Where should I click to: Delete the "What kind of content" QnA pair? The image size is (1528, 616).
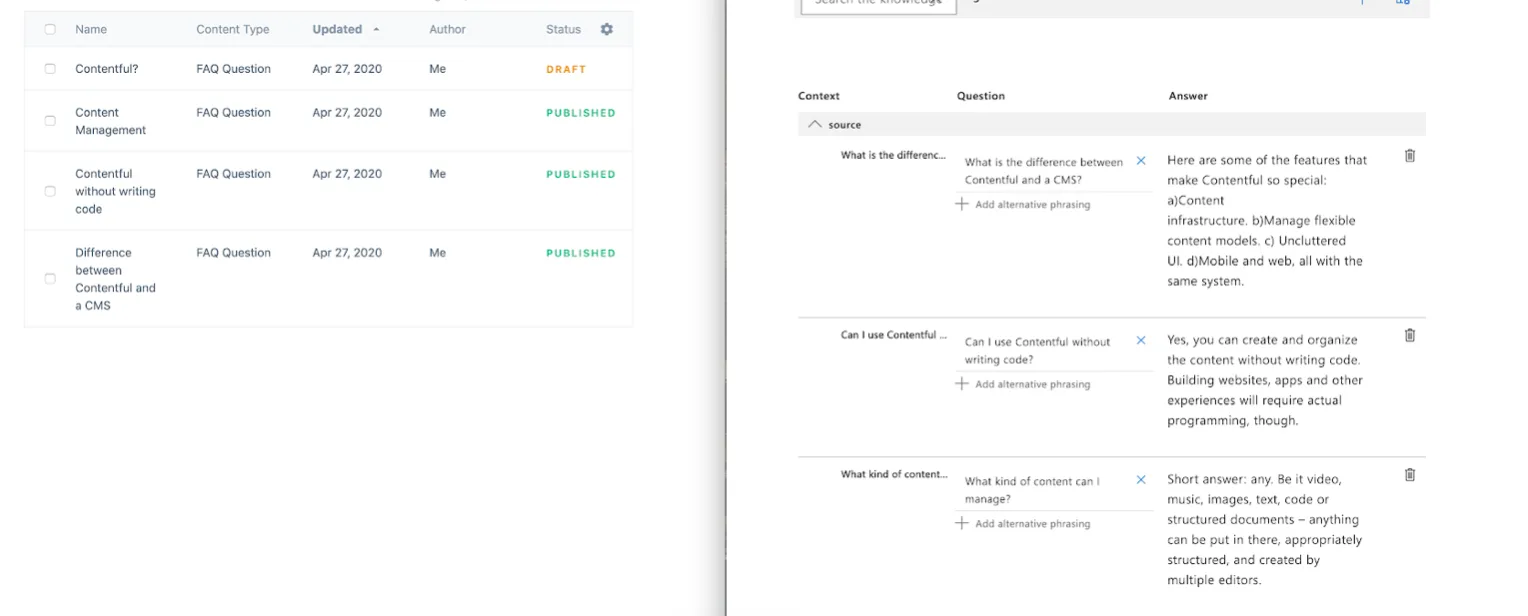click(x=1409, y=475)
